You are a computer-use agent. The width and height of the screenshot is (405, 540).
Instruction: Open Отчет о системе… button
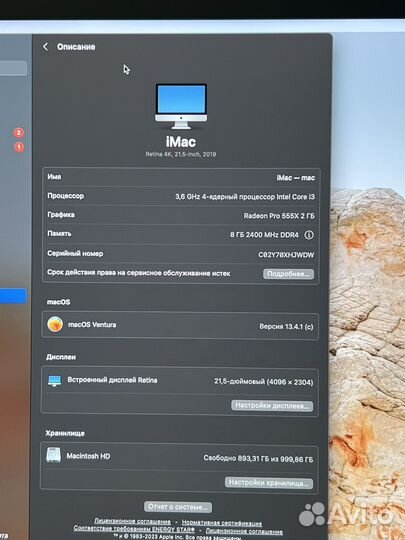[178, 507]
